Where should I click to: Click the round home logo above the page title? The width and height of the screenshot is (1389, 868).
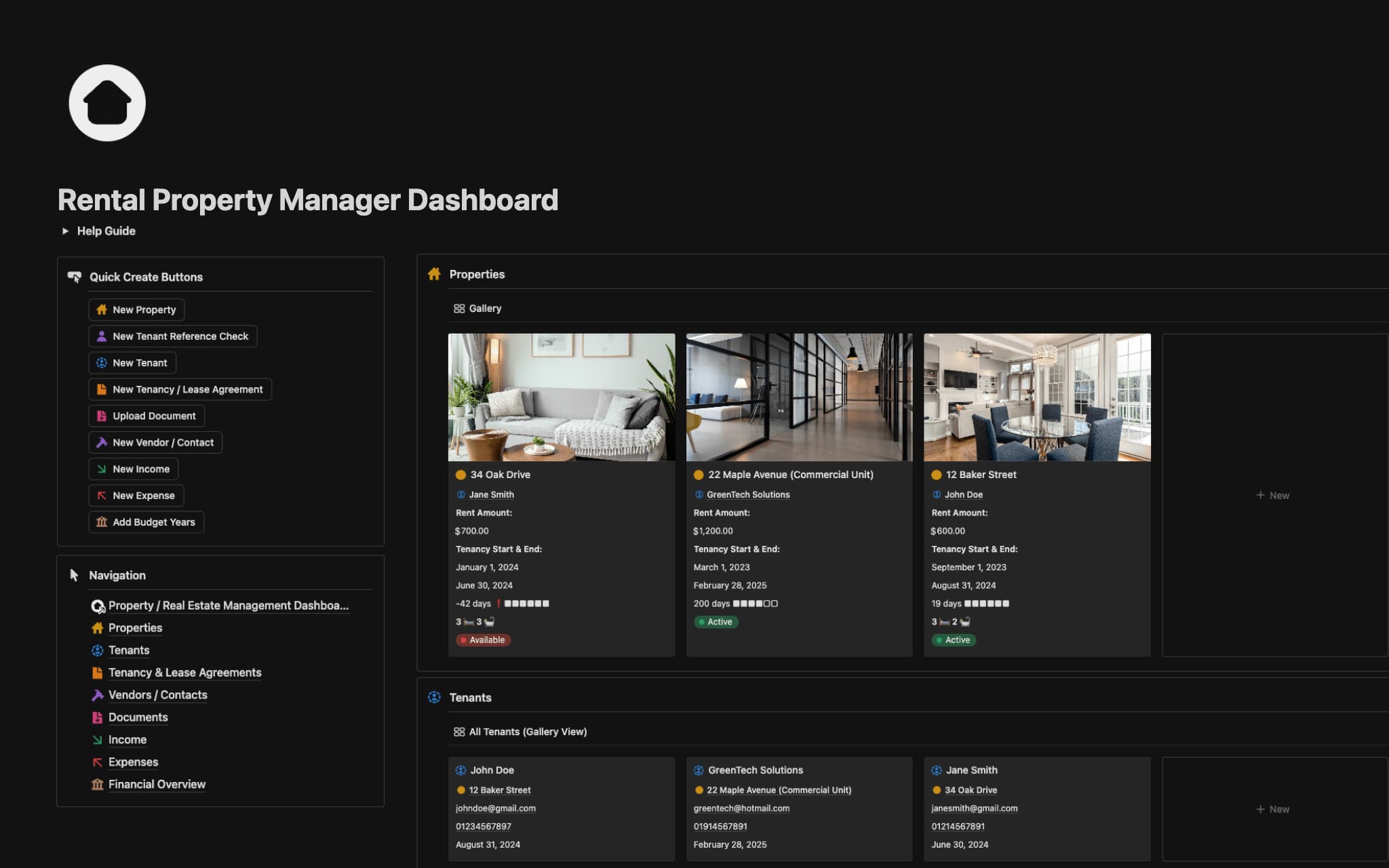pos(106,102)
